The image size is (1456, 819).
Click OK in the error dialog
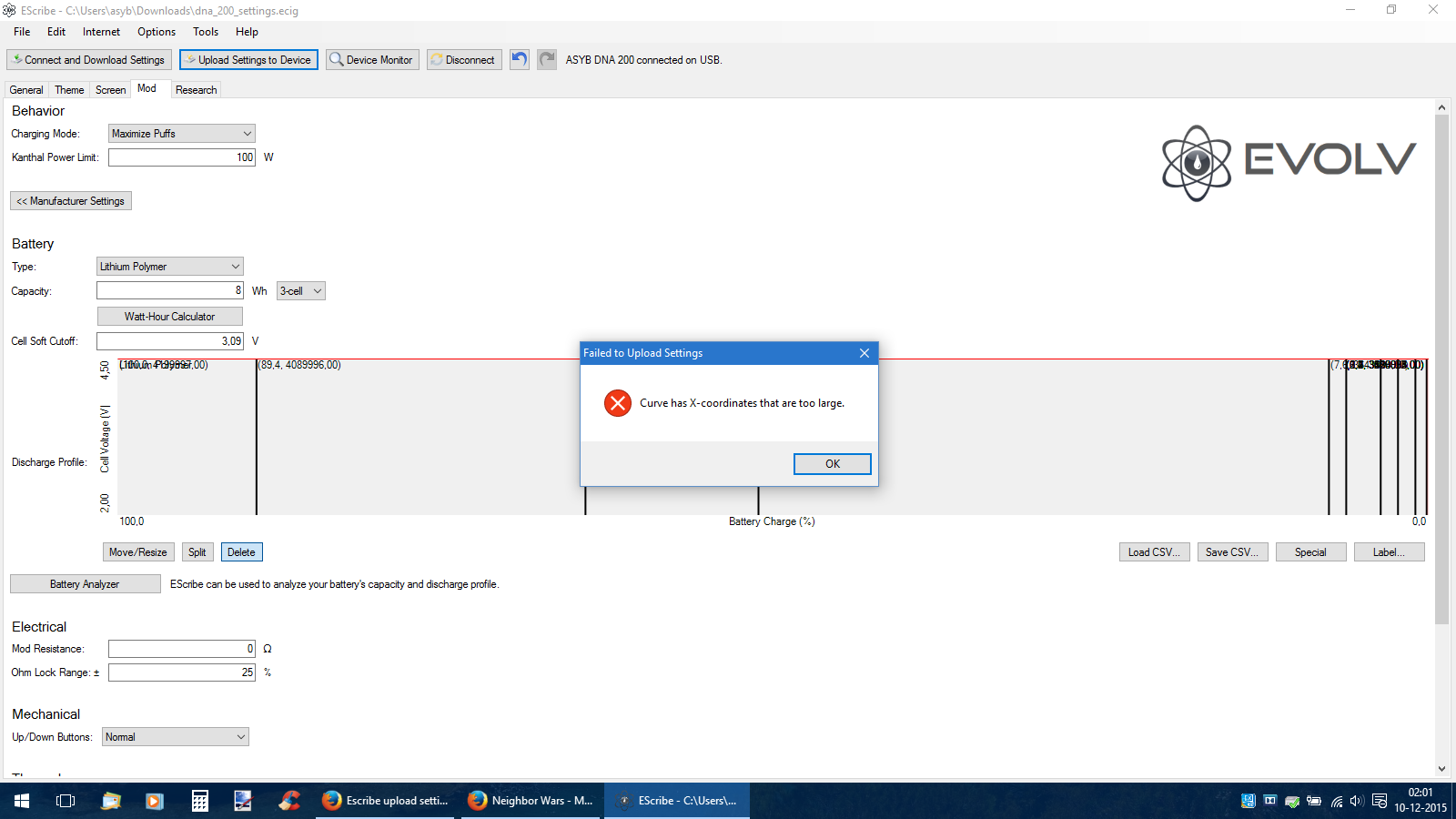pos(832,464)
